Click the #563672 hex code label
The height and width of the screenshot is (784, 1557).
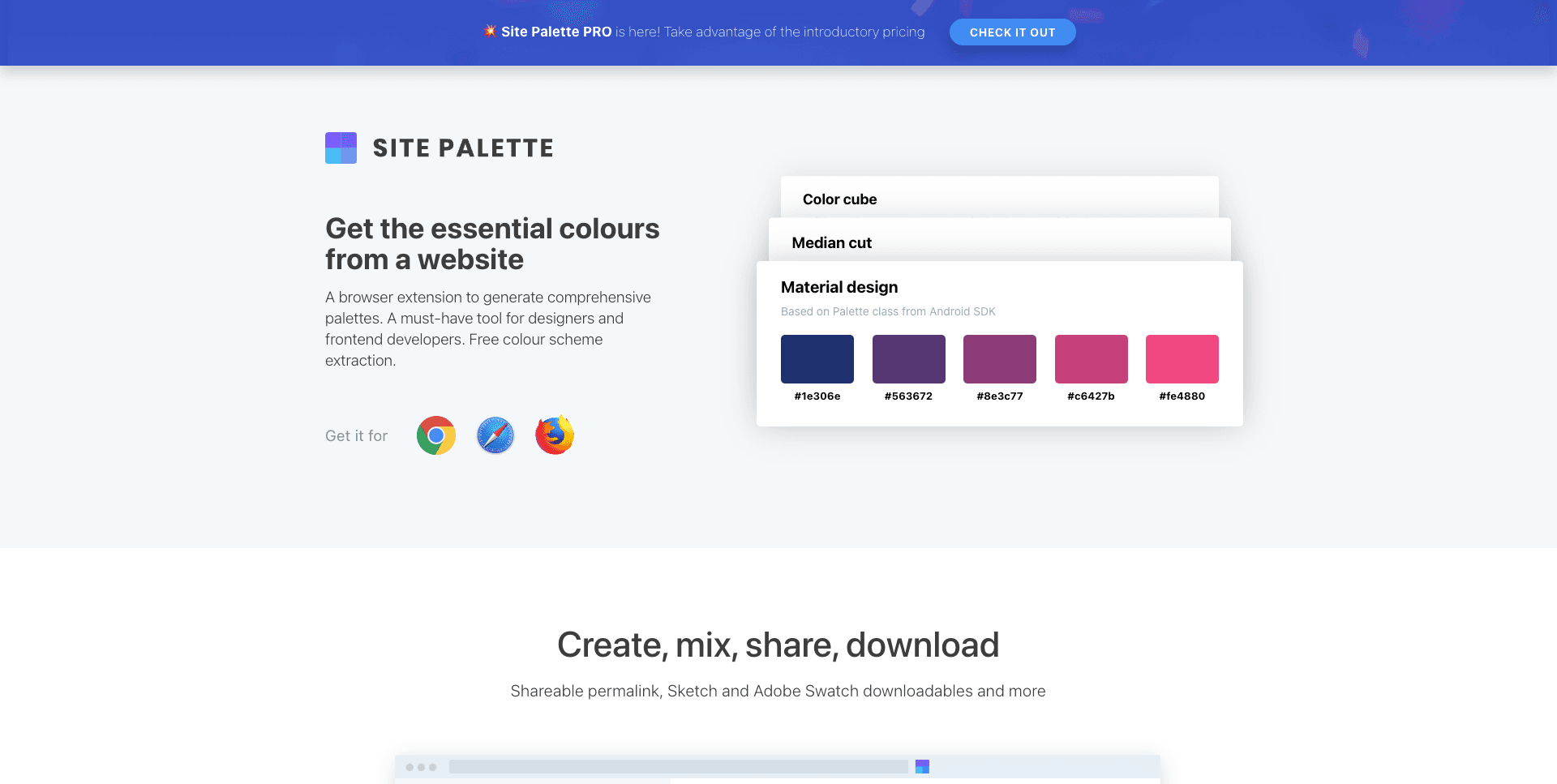pyautogui.click(x=909, y=396)
